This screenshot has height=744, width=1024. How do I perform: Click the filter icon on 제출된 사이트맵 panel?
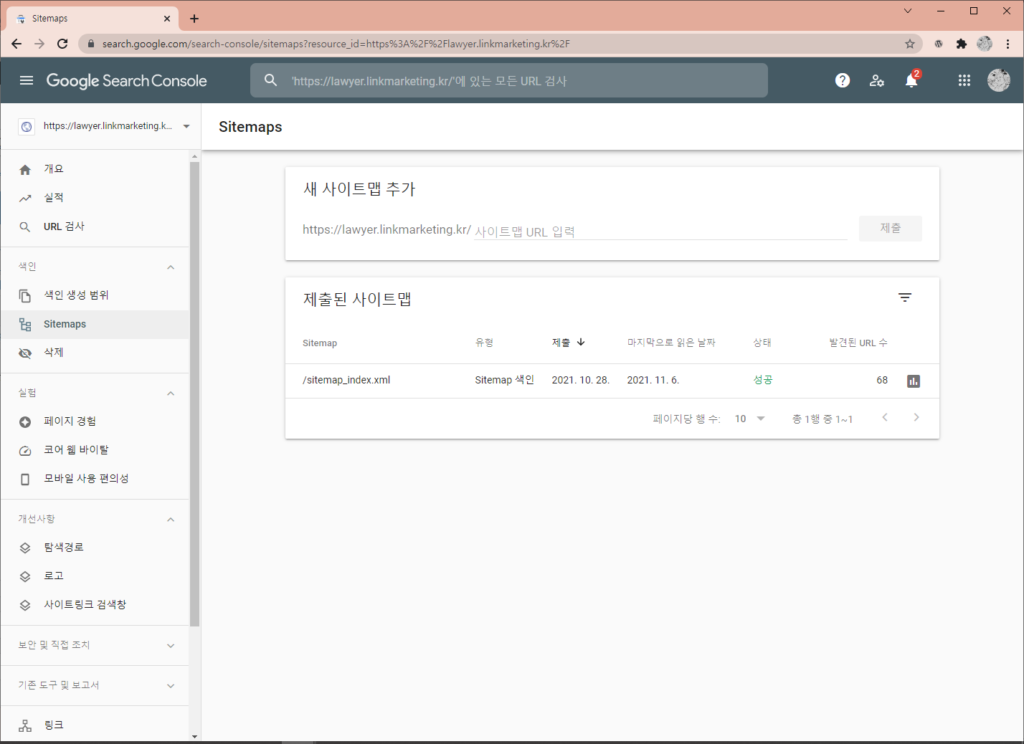pos(905,297)
